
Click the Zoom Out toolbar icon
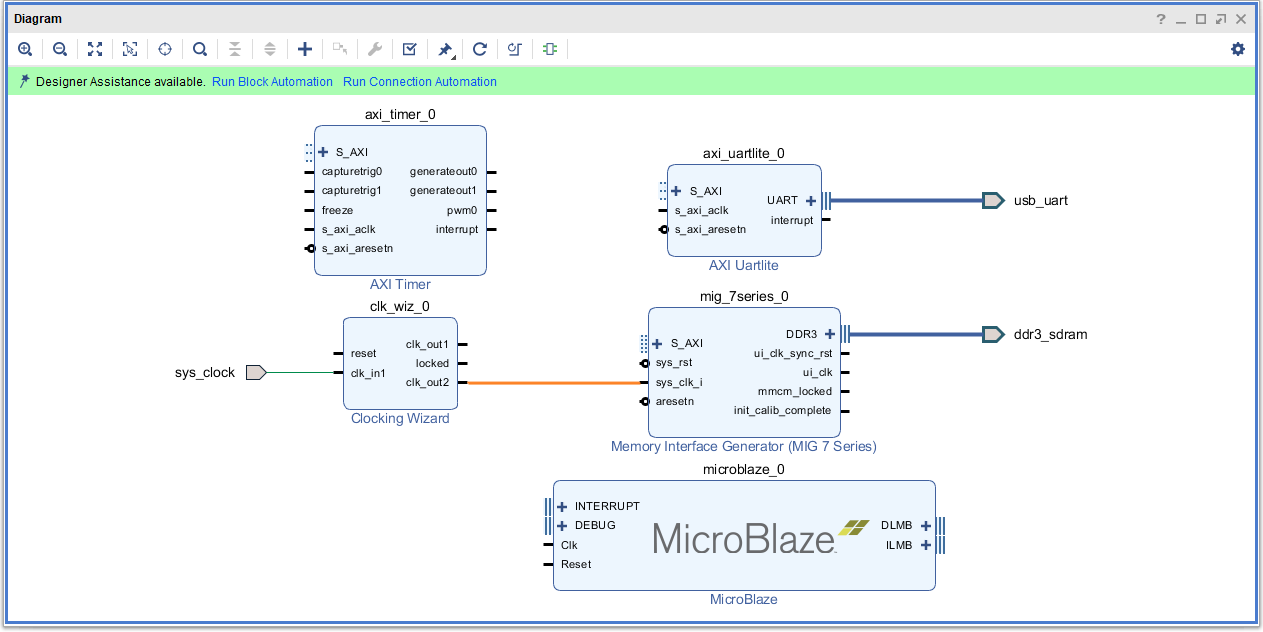[x=60, y=49]
